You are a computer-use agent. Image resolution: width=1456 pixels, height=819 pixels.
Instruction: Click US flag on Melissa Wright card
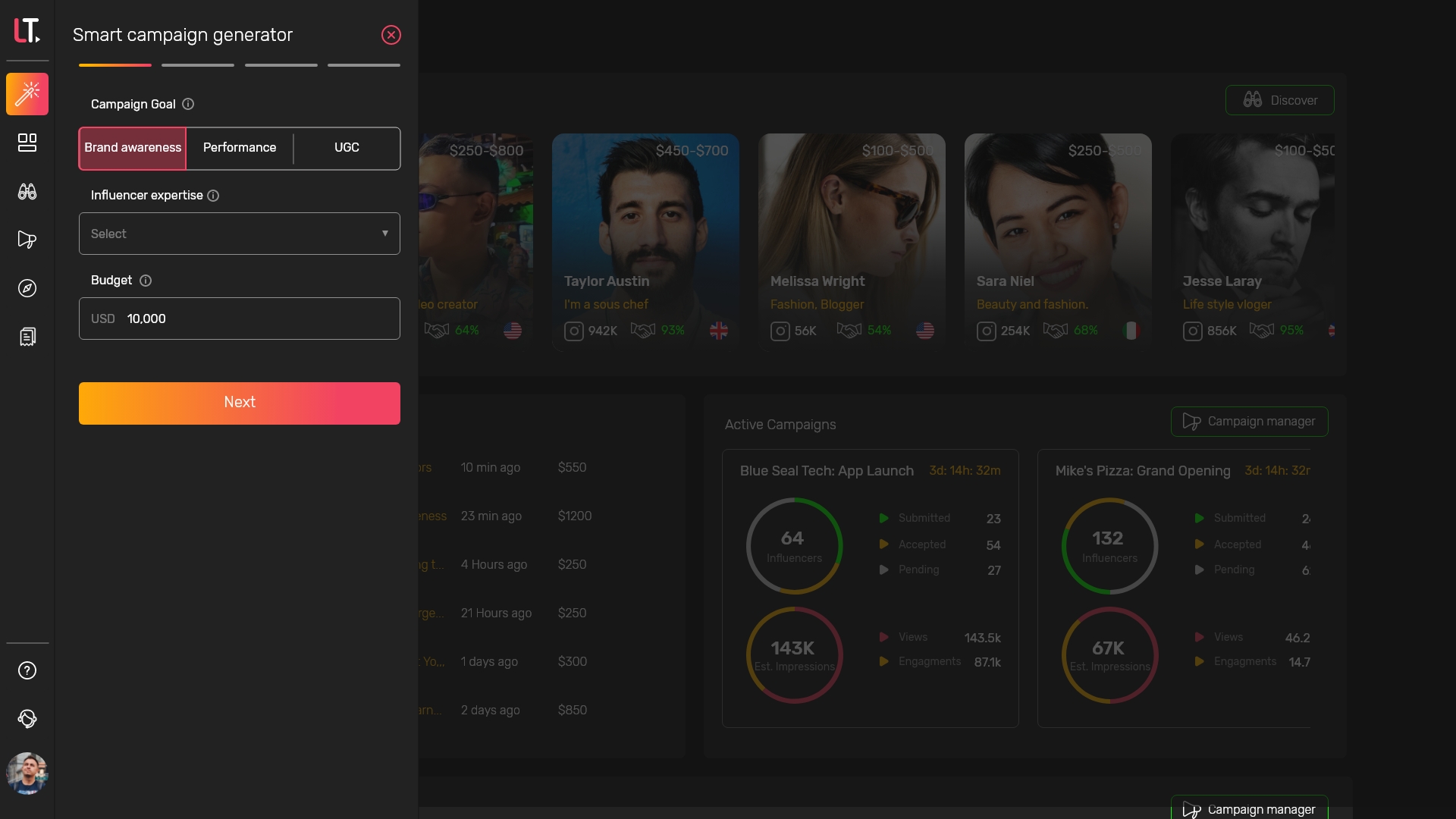tap(925, 331)
